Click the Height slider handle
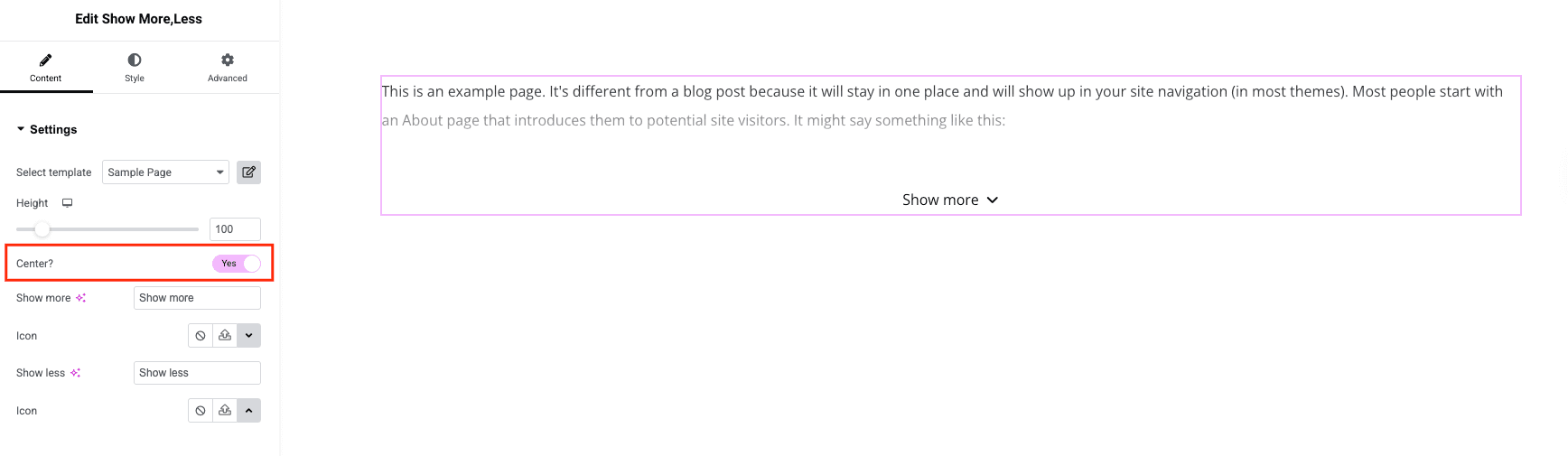This screenshot has width=1568, height=456. point(42,229)
